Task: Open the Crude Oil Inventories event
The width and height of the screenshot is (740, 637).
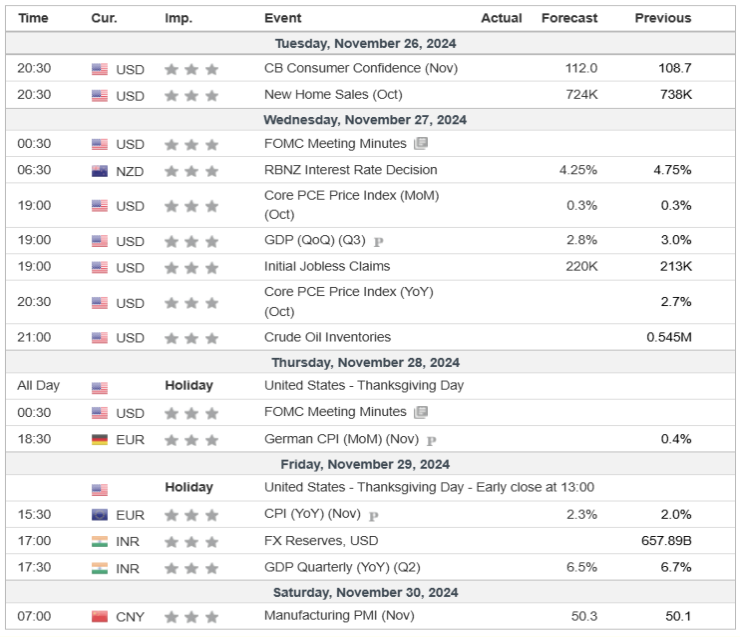Action: pyautogui.click(x=327, y=337)
